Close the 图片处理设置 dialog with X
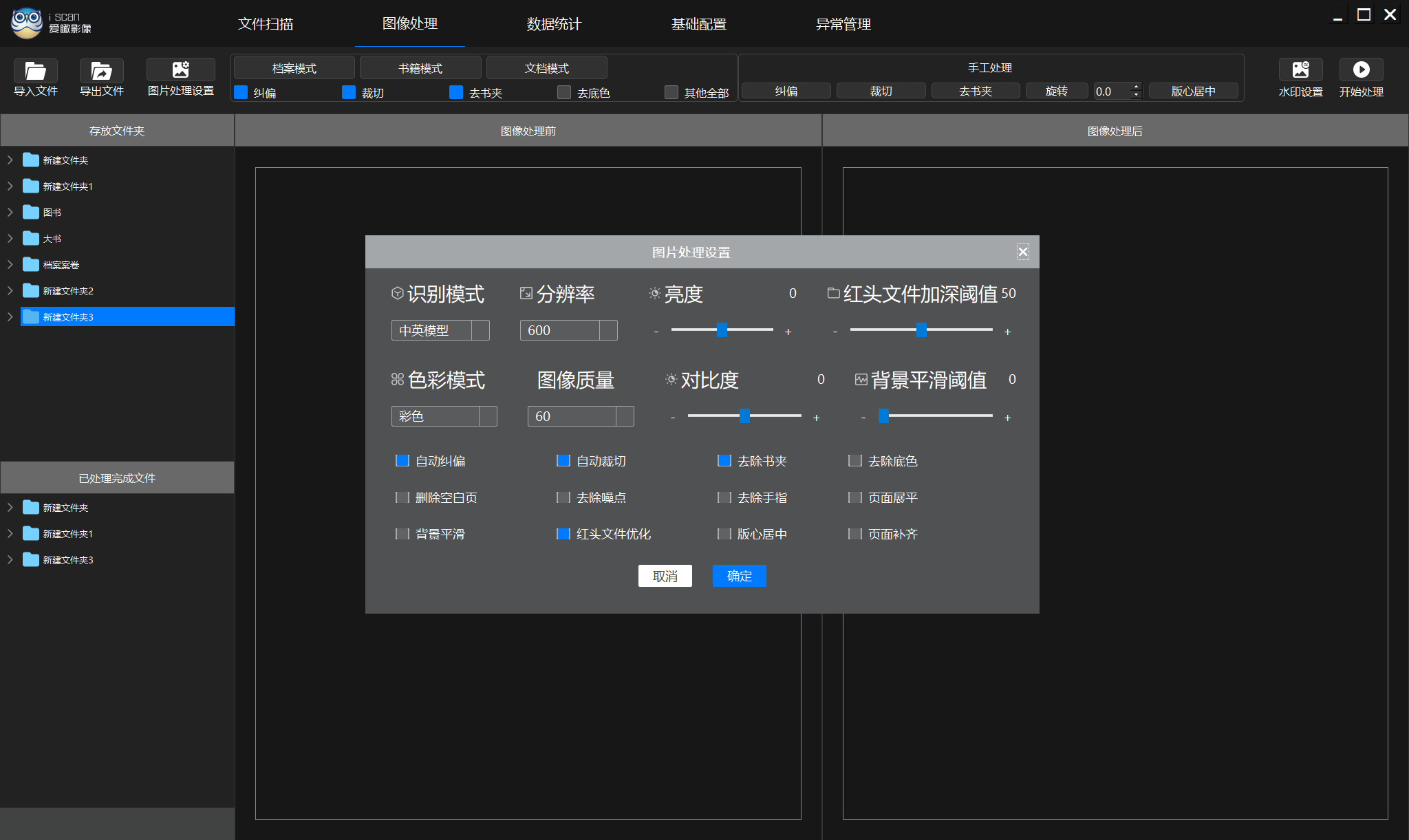 [x=1023, y=252]
